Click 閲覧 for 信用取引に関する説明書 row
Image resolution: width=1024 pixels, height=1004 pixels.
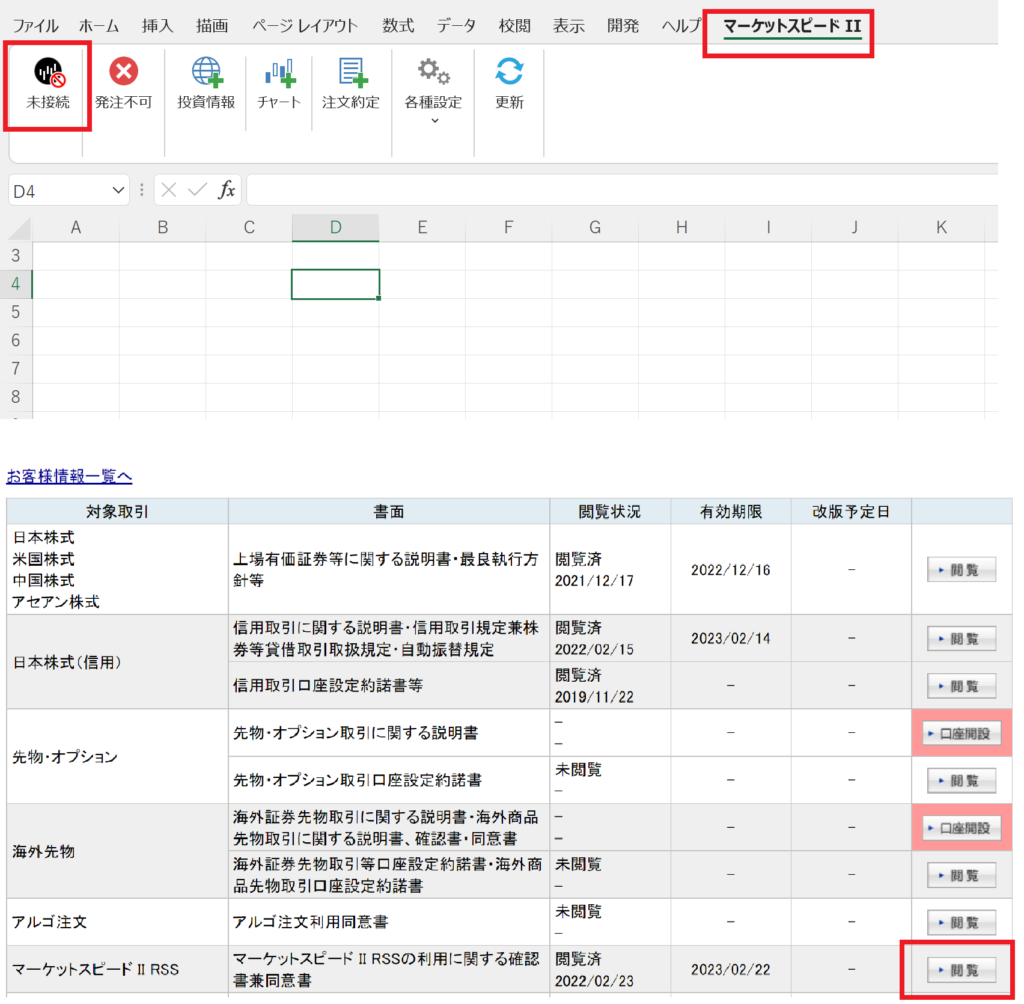962,638
